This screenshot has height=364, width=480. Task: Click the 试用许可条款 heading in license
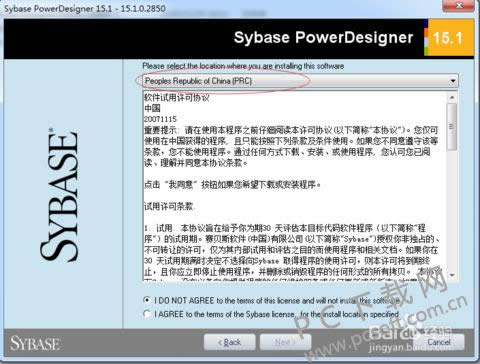(169, 206)
